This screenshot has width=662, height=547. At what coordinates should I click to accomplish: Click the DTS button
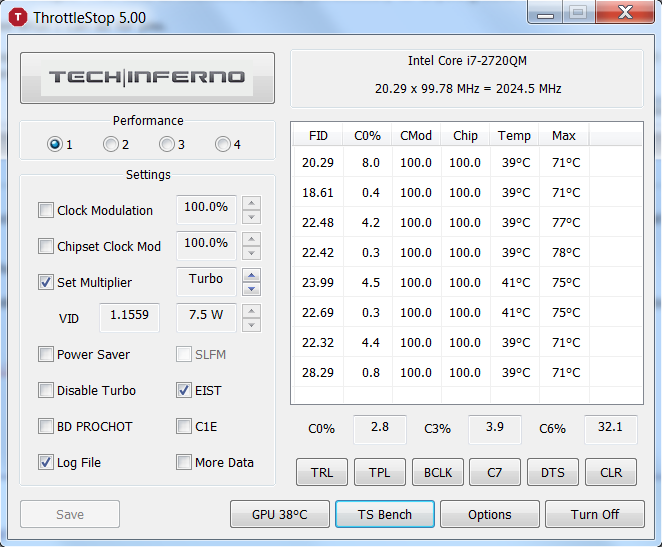pyautogui.click(x=553, y=472)
